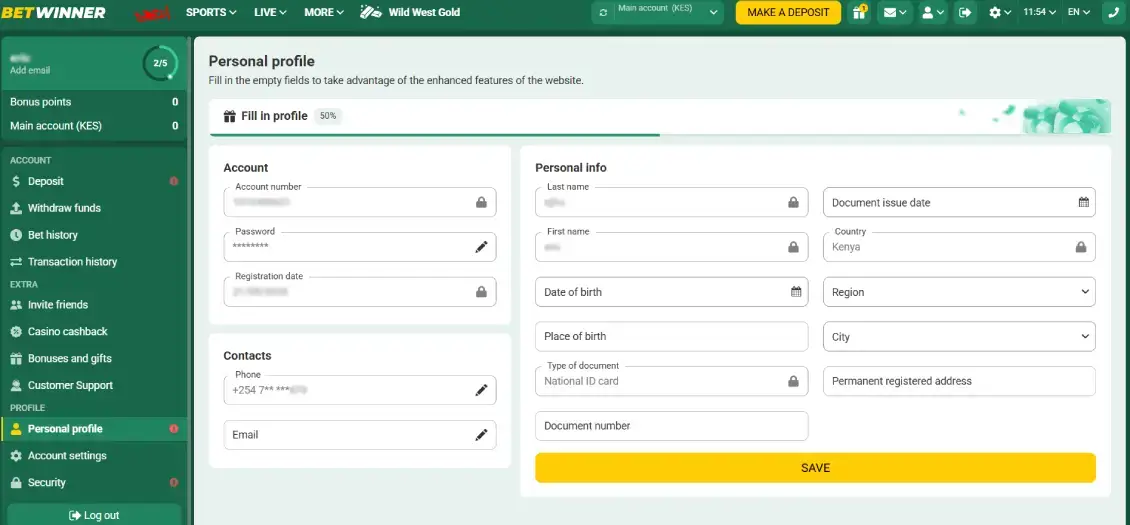
Task: Click the lock icon in First name field
Action: coord(793,247)
